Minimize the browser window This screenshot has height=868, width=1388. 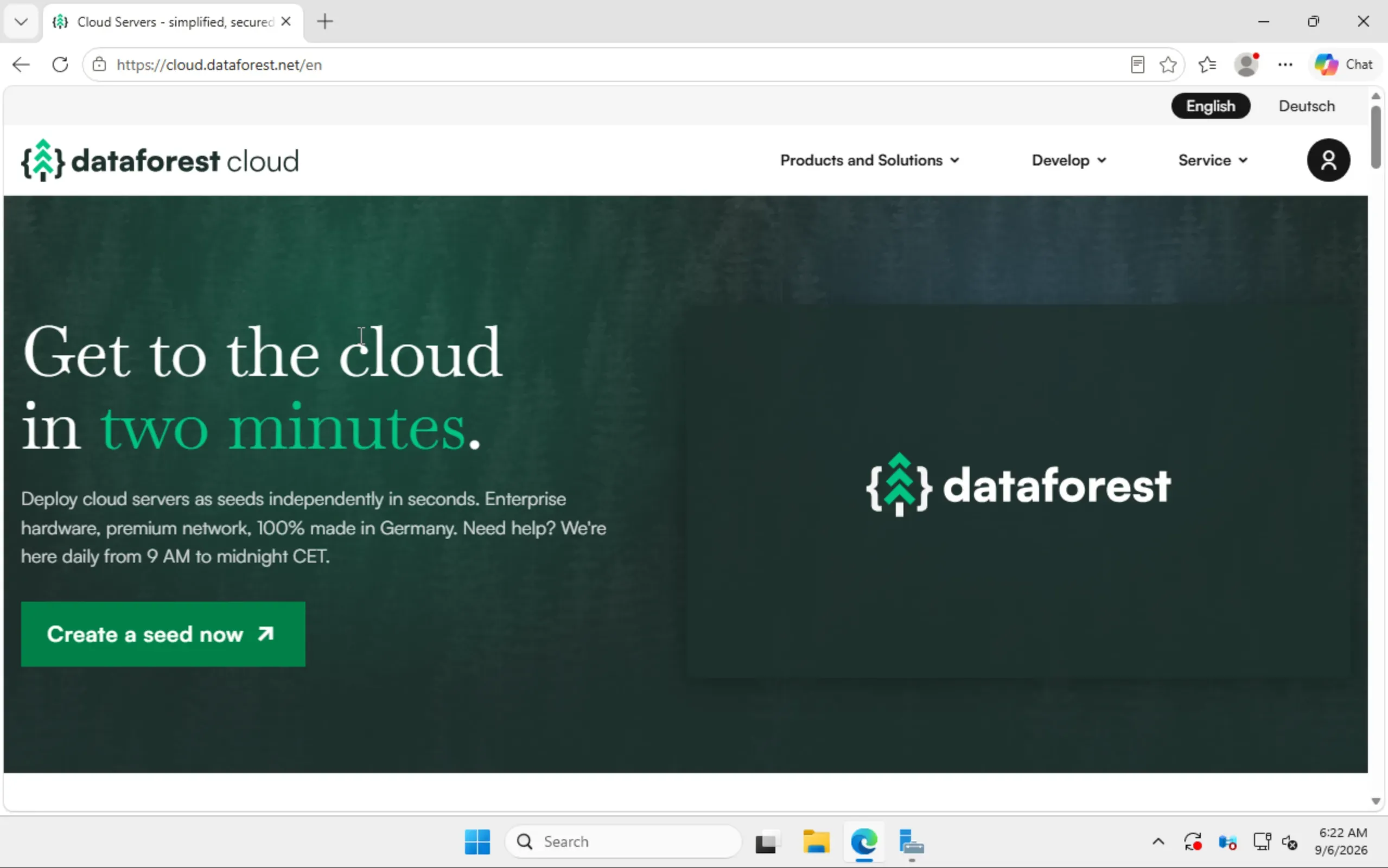click(x=1263, y=22)
